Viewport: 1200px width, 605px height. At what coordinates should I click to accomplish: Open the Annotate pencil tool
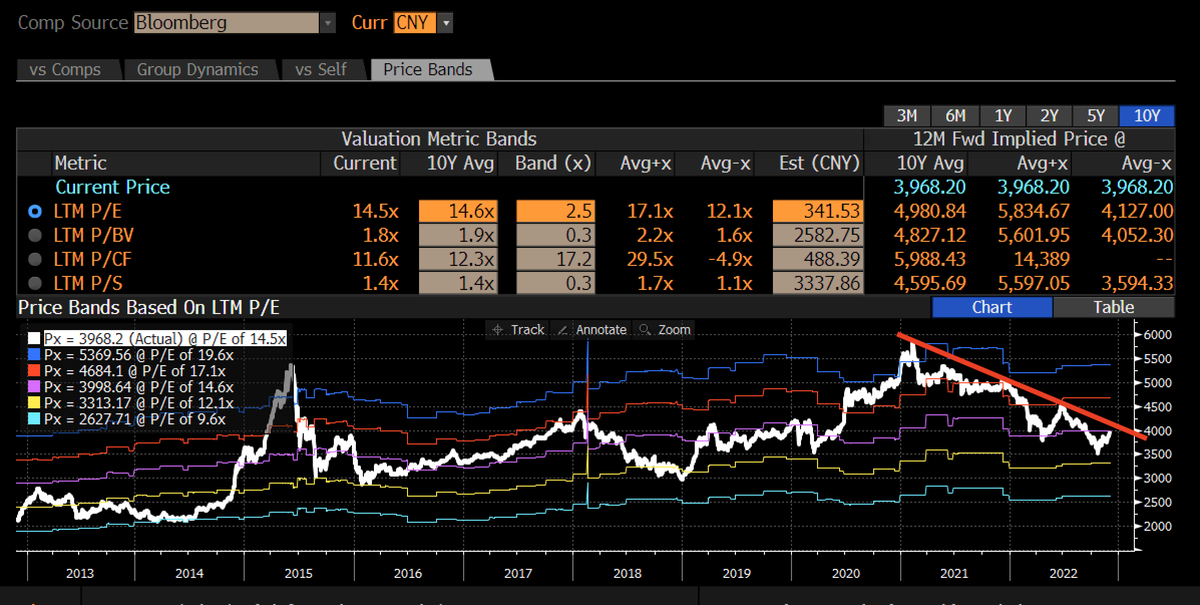pyautogui.click(x=591, y=330)
